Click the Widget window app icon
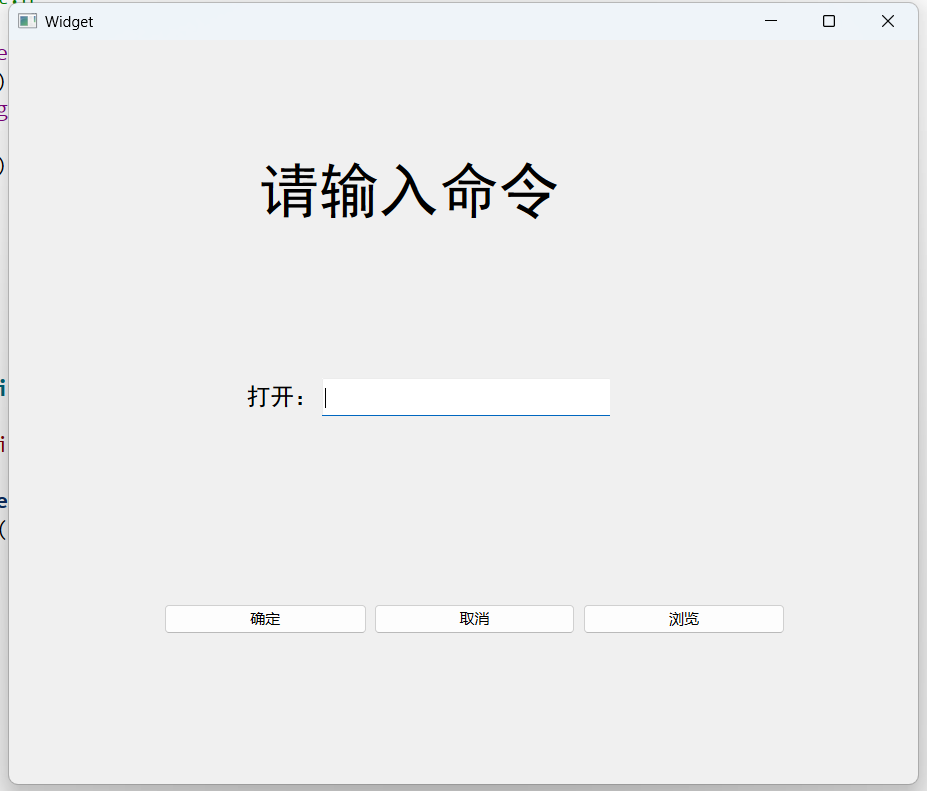Viewport: 927px width, 791px height. tap(27, 21)
